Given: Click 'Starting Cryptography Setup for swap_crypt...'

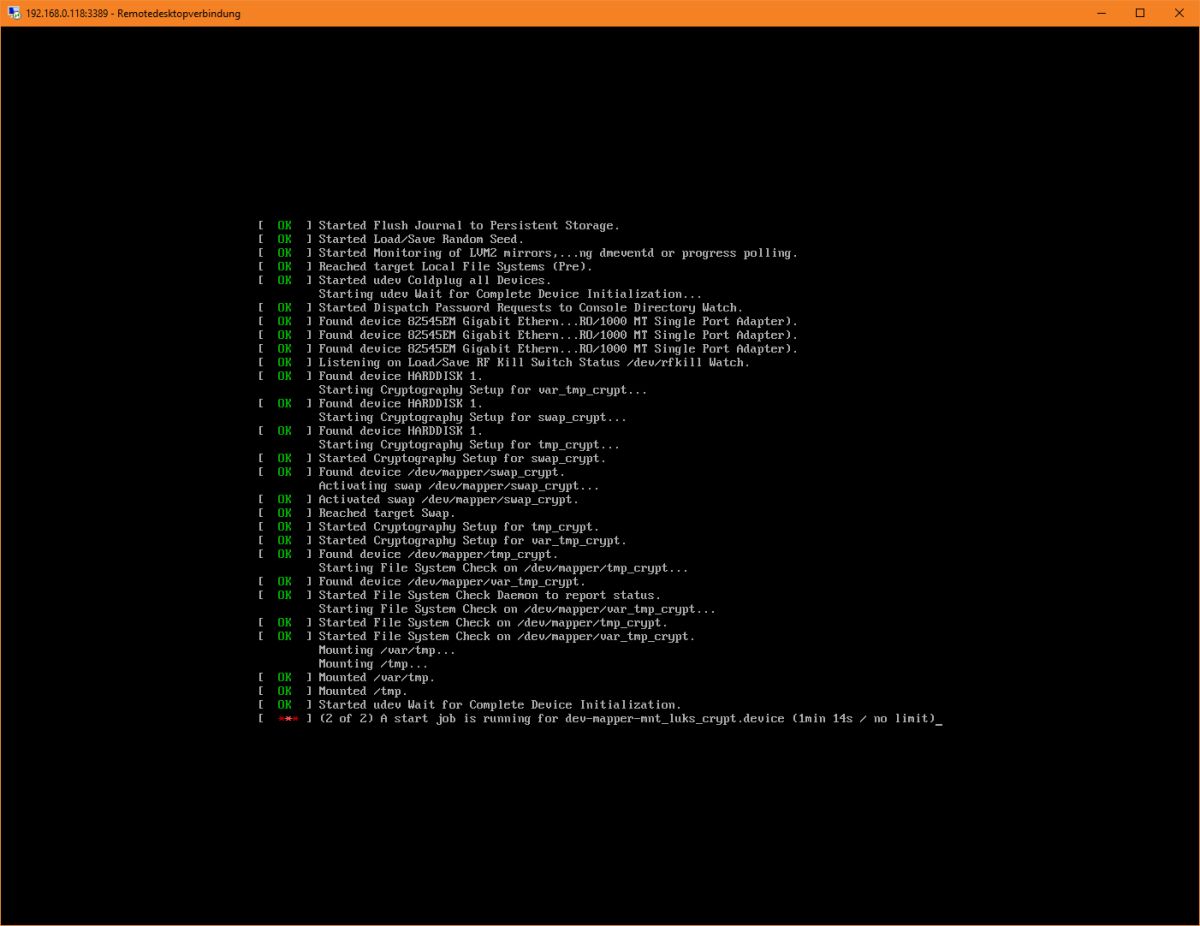Looking at the screenshot, I should coord(473,417).
